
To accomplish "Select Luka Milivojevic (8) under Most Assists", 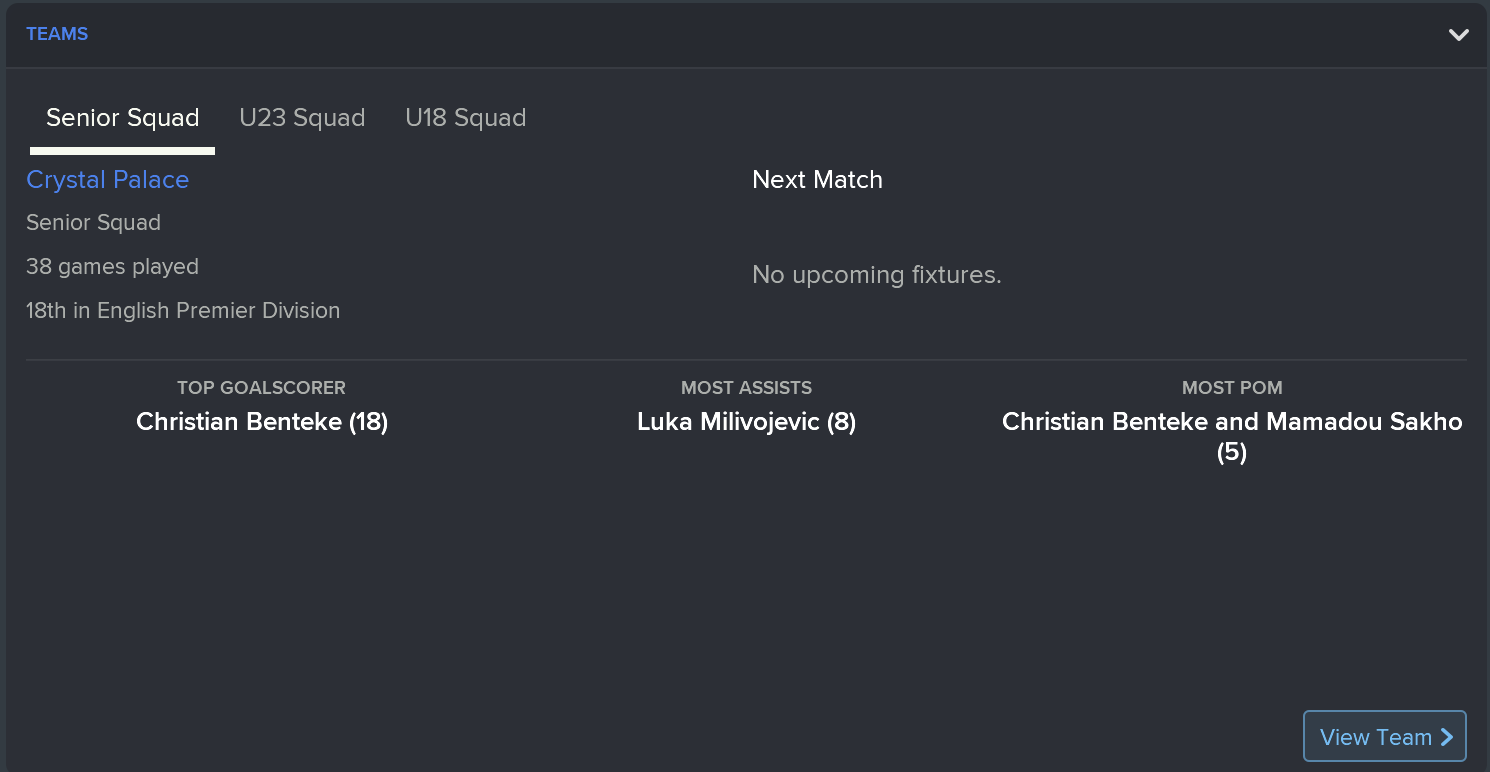I will click(x=746, y=422).
